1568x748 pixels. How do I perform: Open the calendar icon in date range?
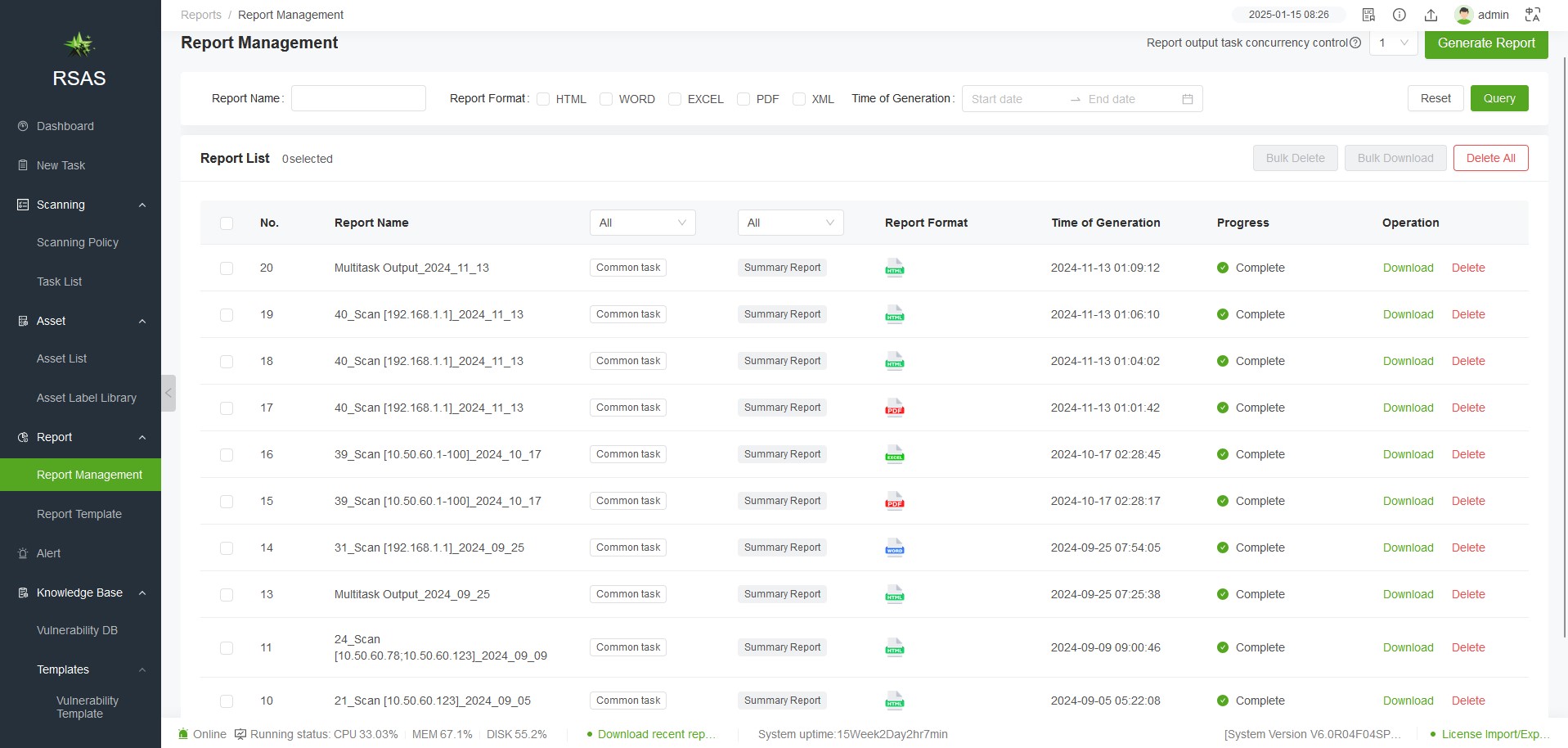[x=1188, y=99]
